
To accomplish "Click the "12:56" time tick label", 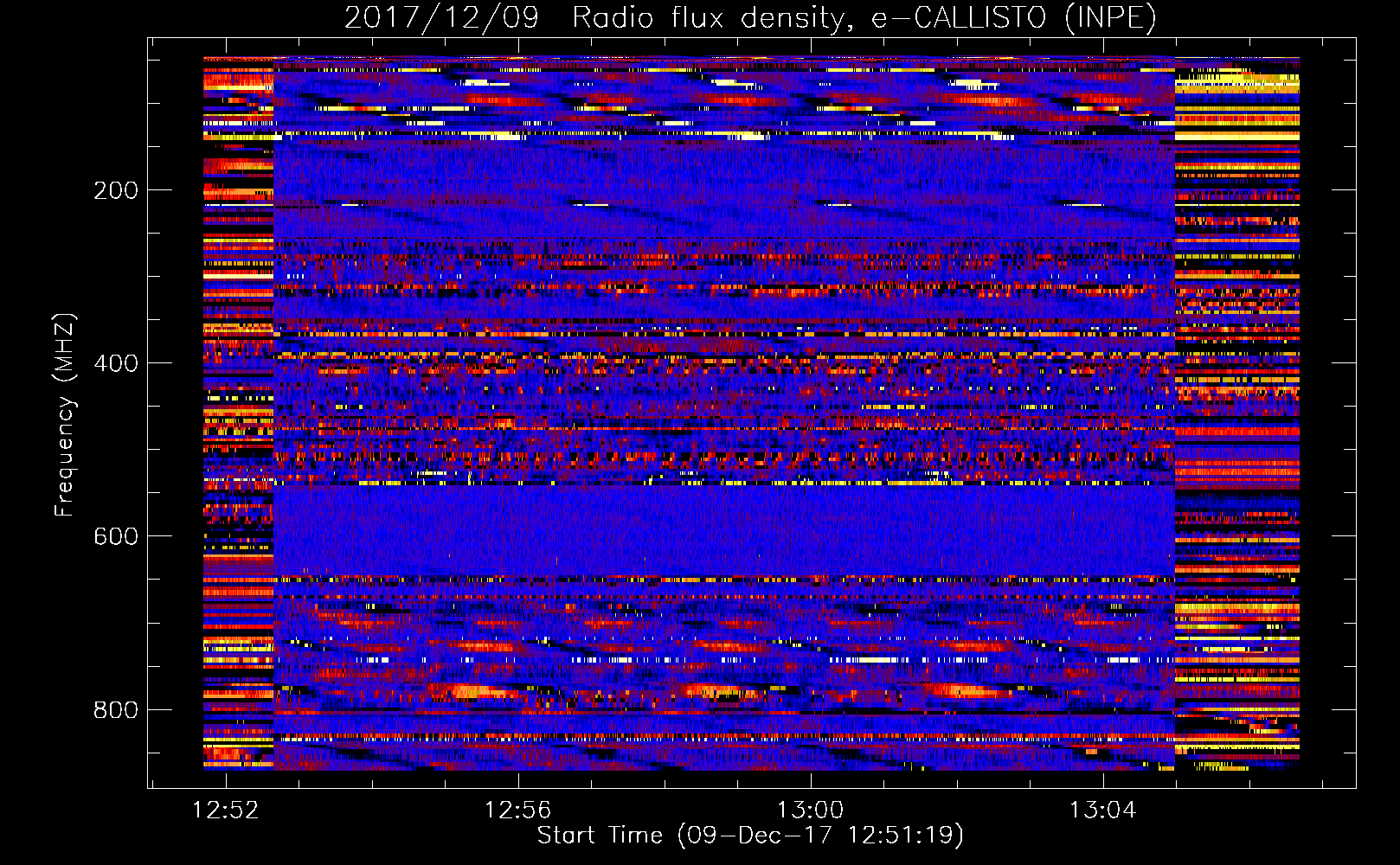I will (517, 810).
